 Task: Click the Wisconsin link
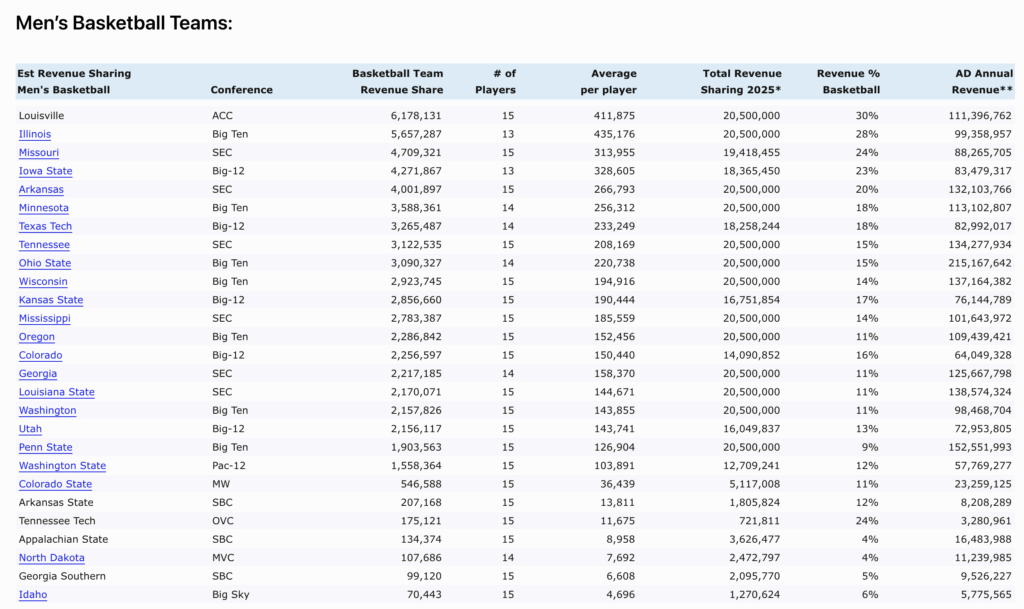43,282
